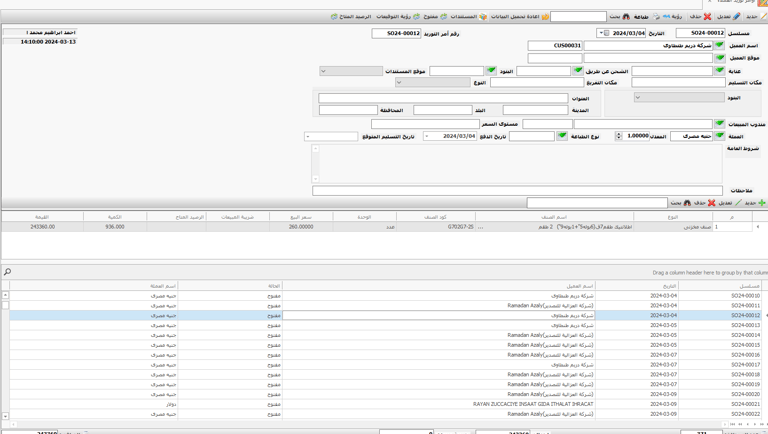Click the Available balance (الرصيد المتاح) toolbar icon
The height and width of the screenshot is (434, 768).
(x=334, y=16)
